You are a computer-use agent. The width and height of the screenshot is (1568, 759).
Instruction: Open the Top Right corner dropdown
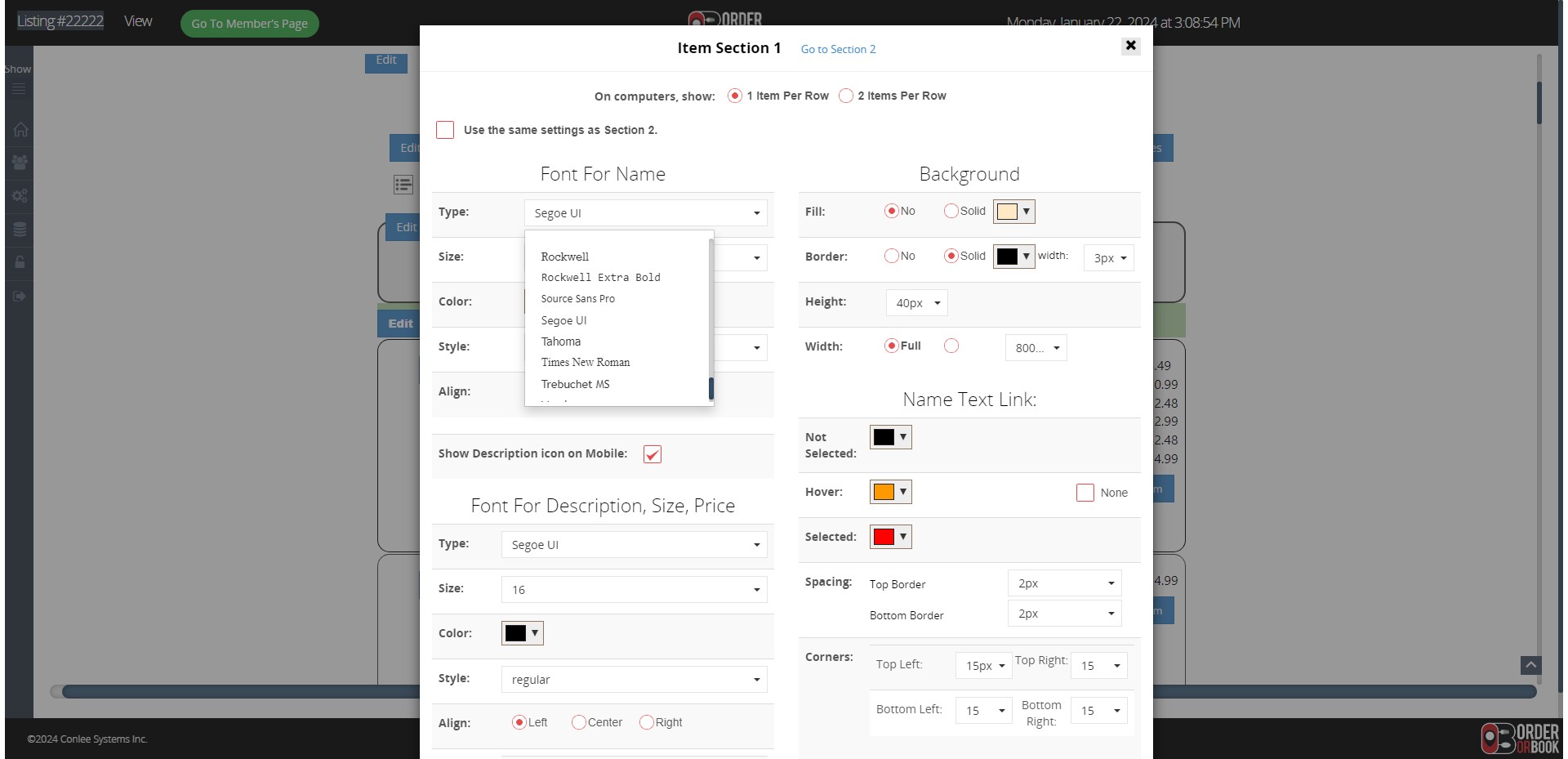[1099, 666]
